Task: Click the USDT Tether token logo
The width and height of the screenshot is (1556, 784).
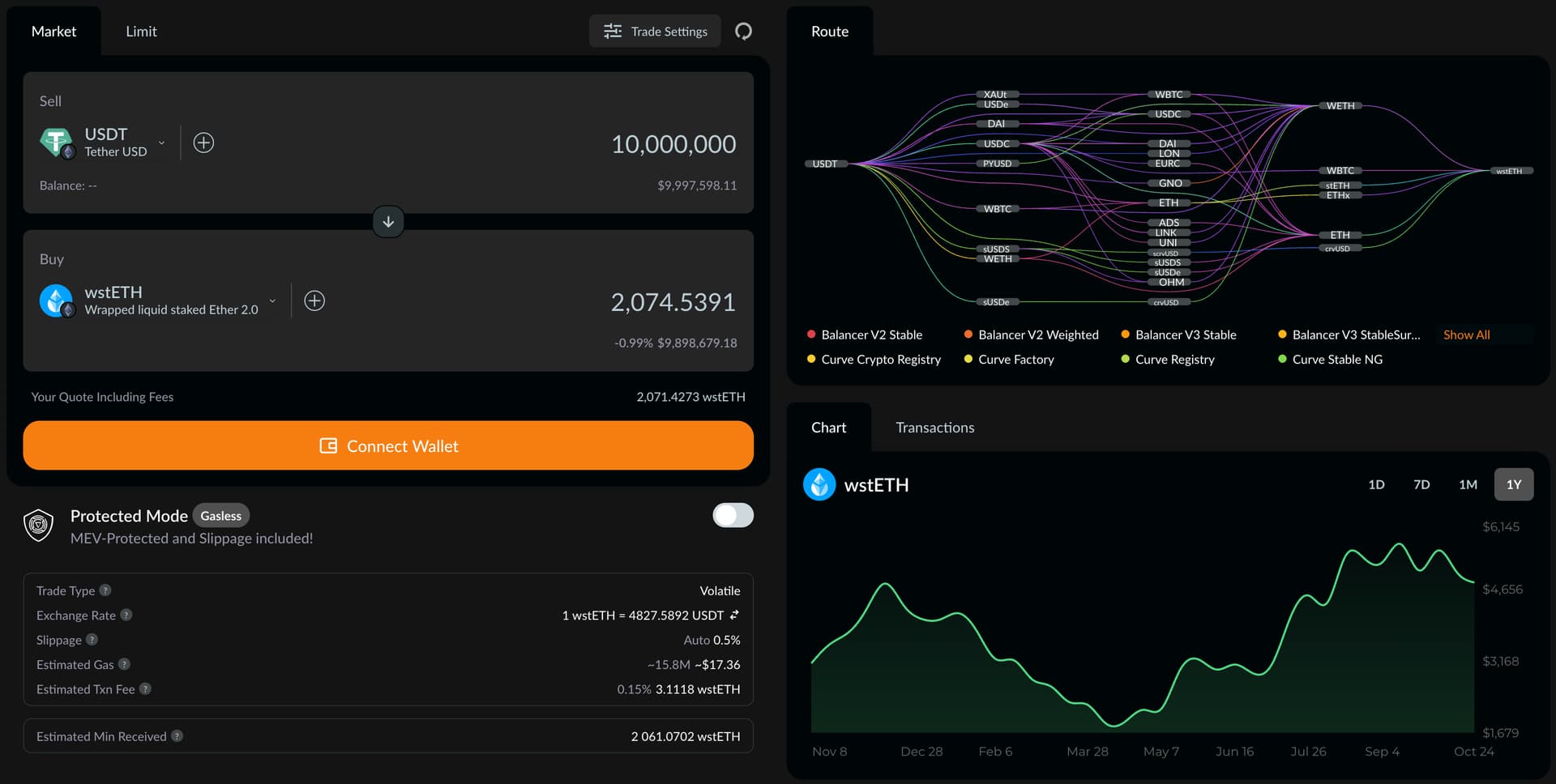Action: [x=57, y=143]
